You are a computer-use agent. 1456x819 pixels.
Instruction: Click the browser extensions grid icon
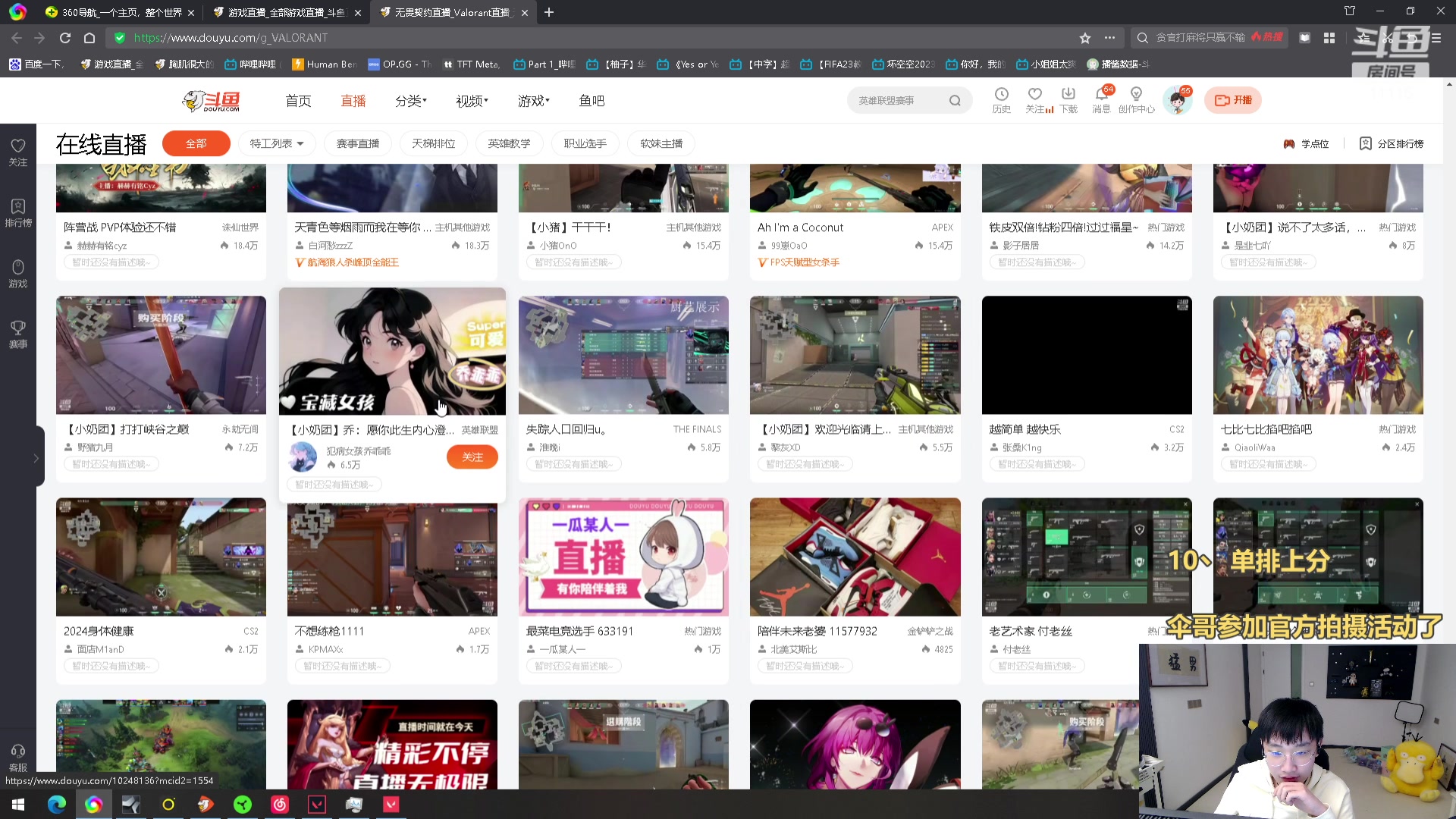(1329, 38)
